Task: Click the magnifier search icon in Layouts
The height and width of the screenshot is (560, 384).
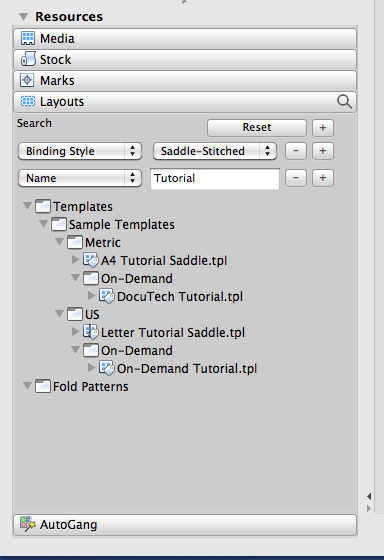Action: (x=344, y=101)
